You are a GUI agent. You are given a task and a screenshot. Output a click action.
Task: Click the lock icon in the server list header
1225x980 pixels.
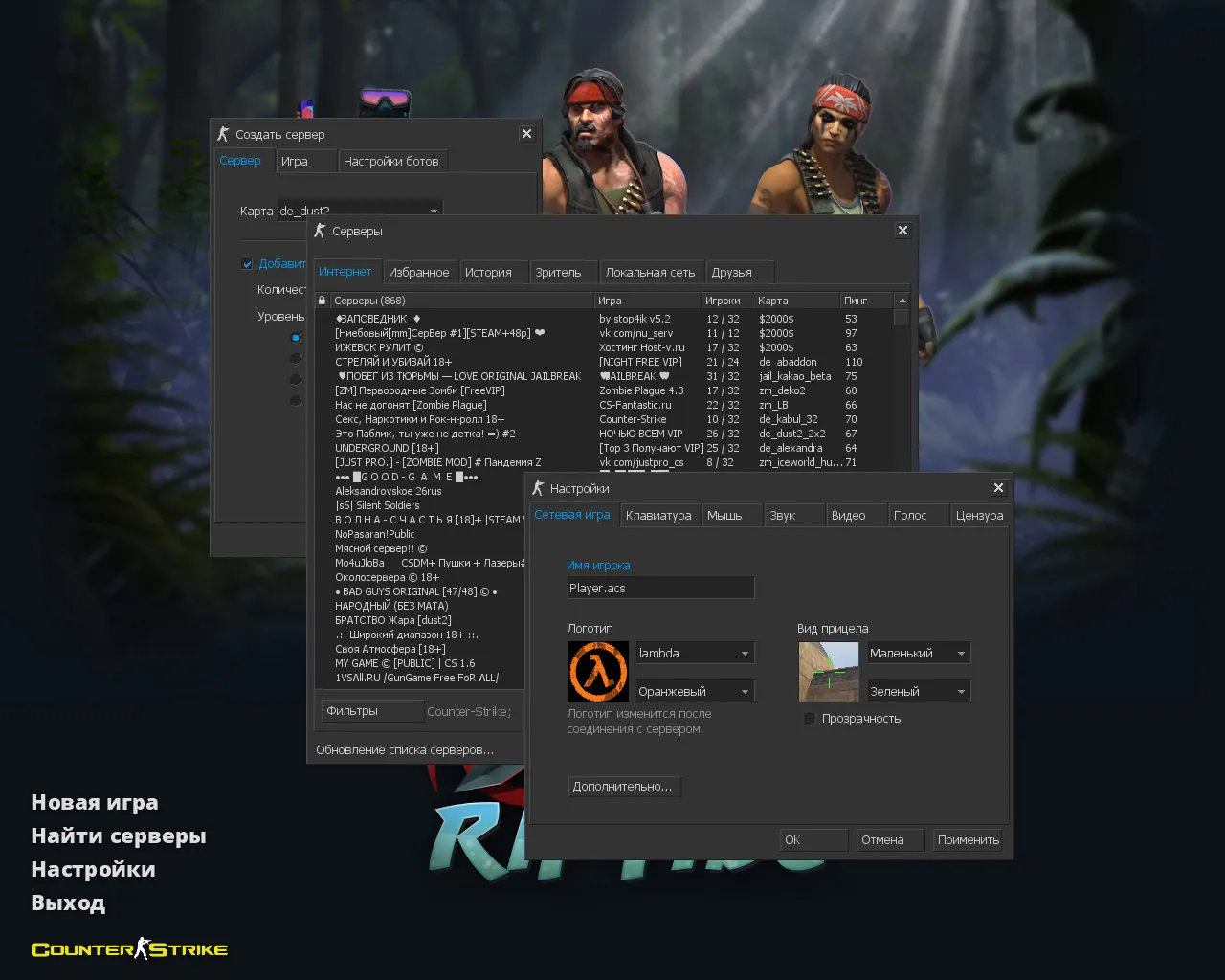322,300
